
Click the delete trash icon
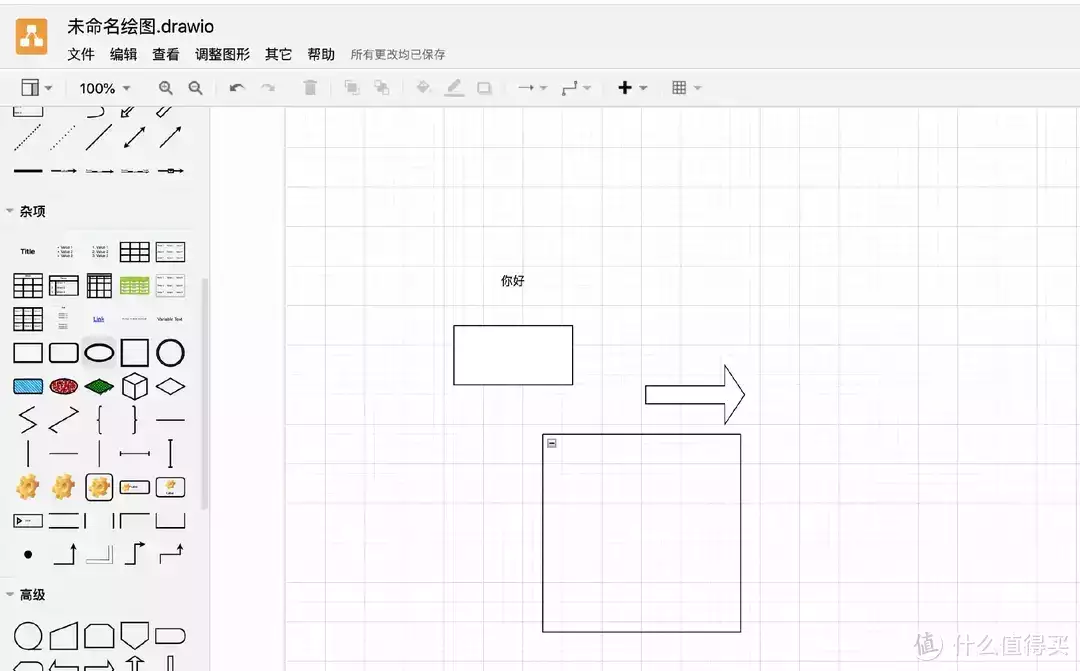tap(310, 87)
